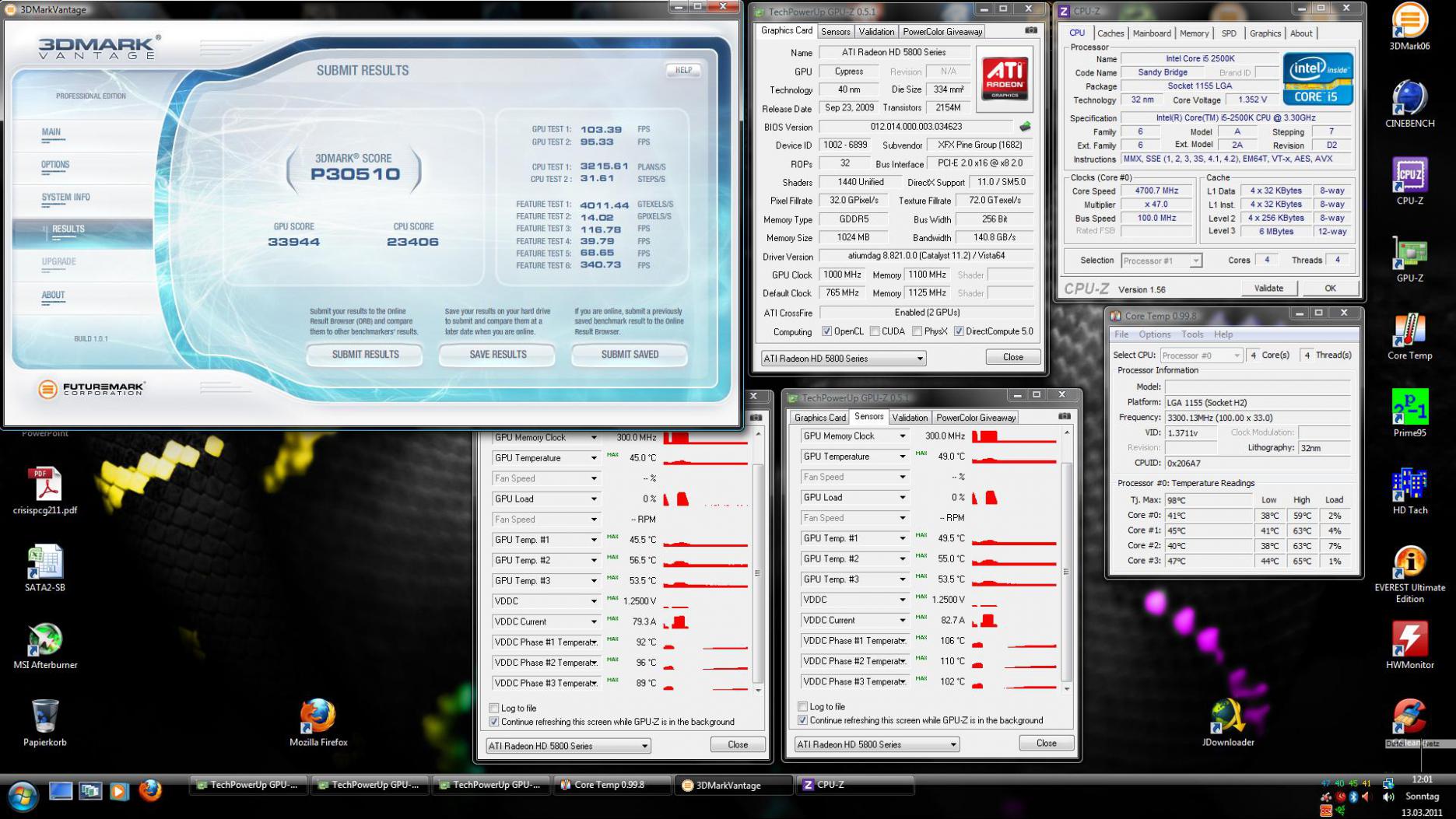The image size is (1456, 819).
Task: Click the SAVE RESULTS button
Action: 498,355
